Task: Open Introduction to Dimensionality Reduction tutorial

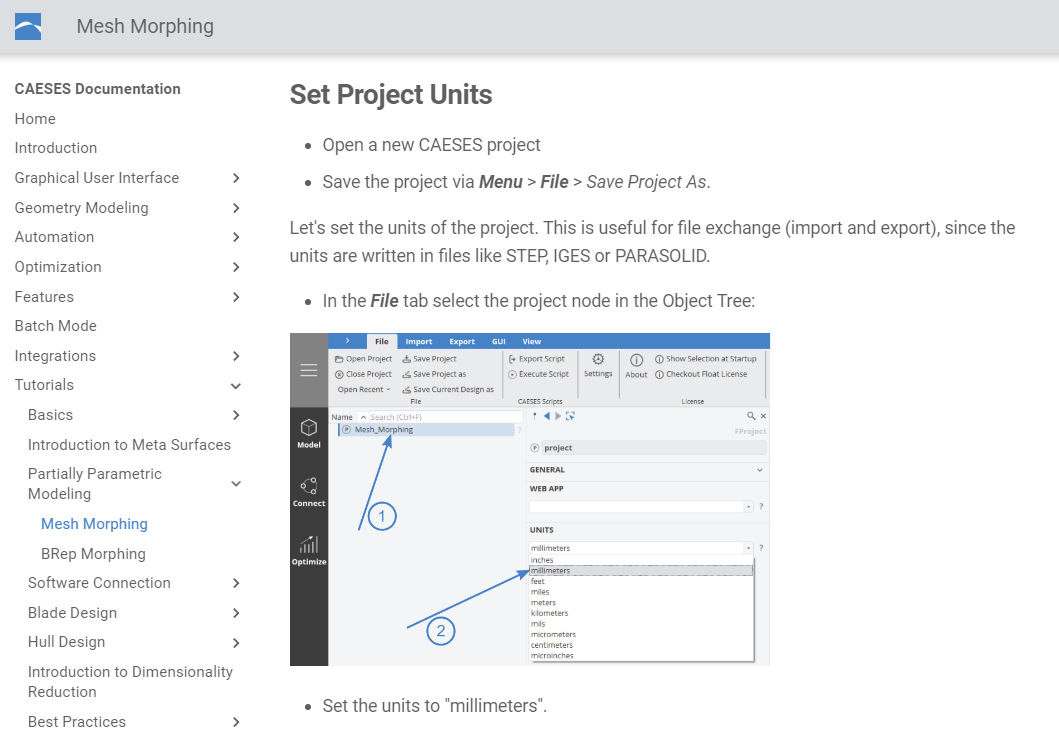Action: (130, 682)
